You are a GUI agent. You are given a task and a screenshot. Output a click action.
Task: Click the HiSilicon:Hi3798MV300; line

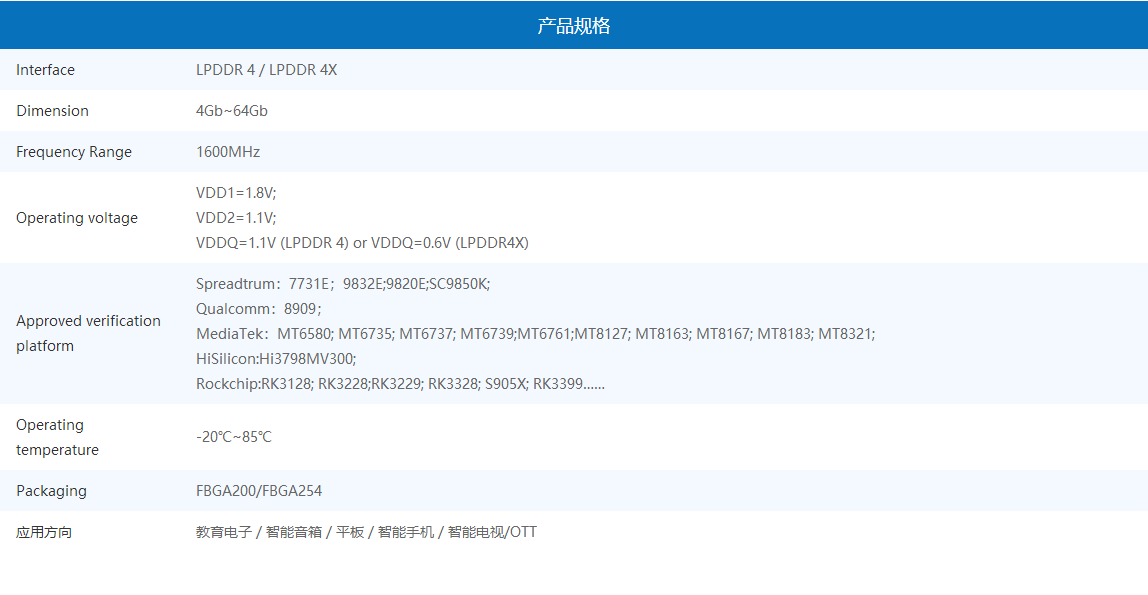coord(276,359)
